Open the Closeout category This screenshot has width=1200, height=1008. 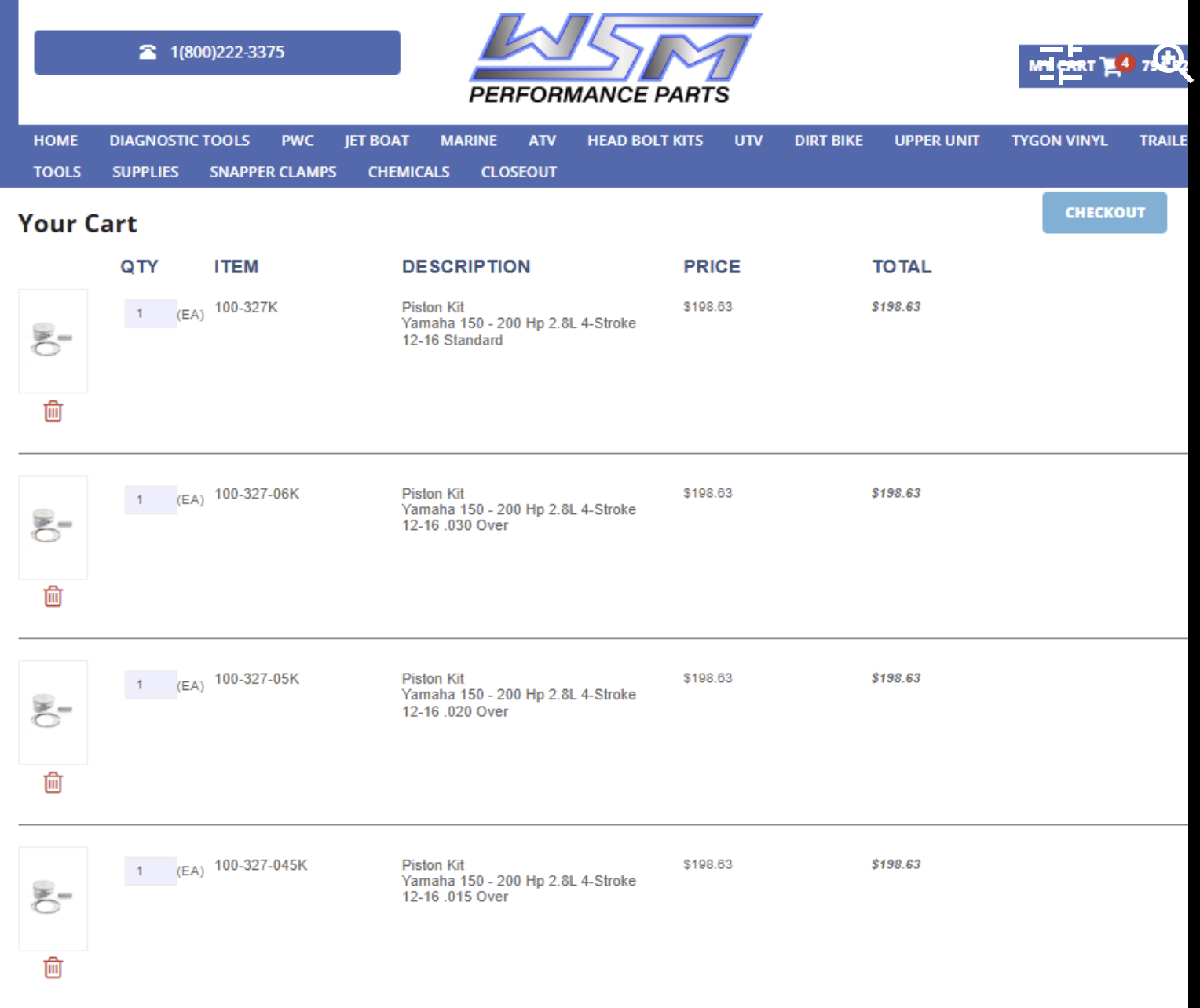tap(519, 172)
